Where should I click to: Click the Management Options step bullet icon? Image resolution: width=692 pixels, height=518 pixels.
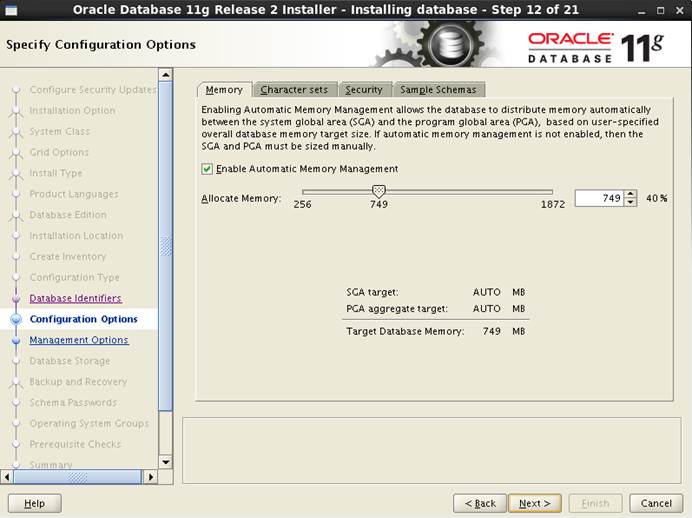(16, 340)
